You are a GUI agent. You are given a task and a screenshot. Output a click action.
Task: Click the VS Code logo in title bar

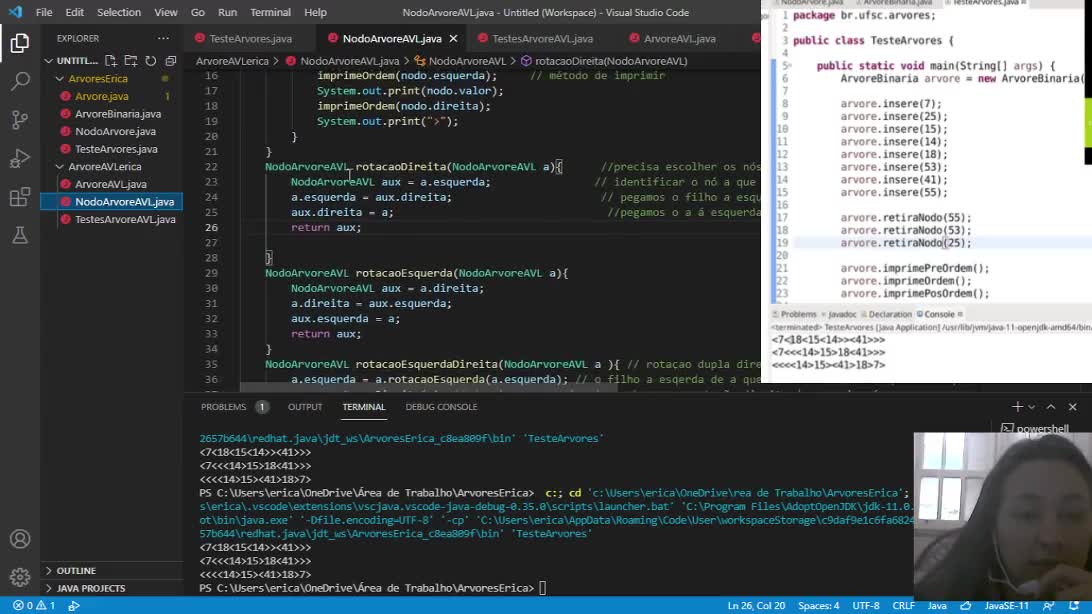coord(15,12)
